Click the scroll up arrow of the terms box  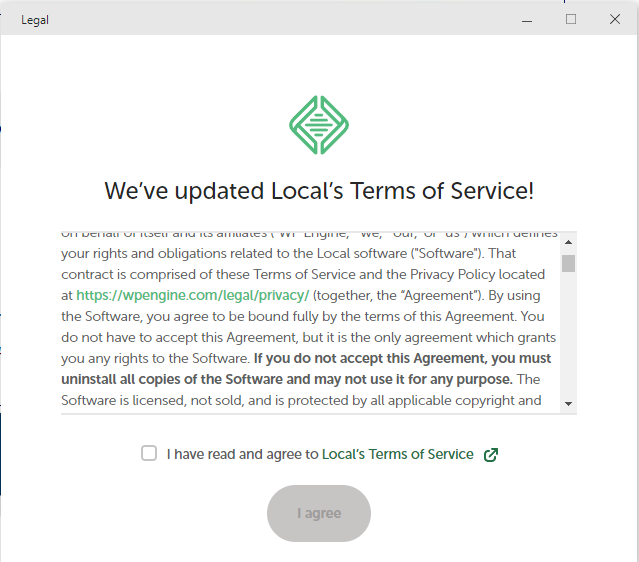pyautogui.click(x=568, y=243)
